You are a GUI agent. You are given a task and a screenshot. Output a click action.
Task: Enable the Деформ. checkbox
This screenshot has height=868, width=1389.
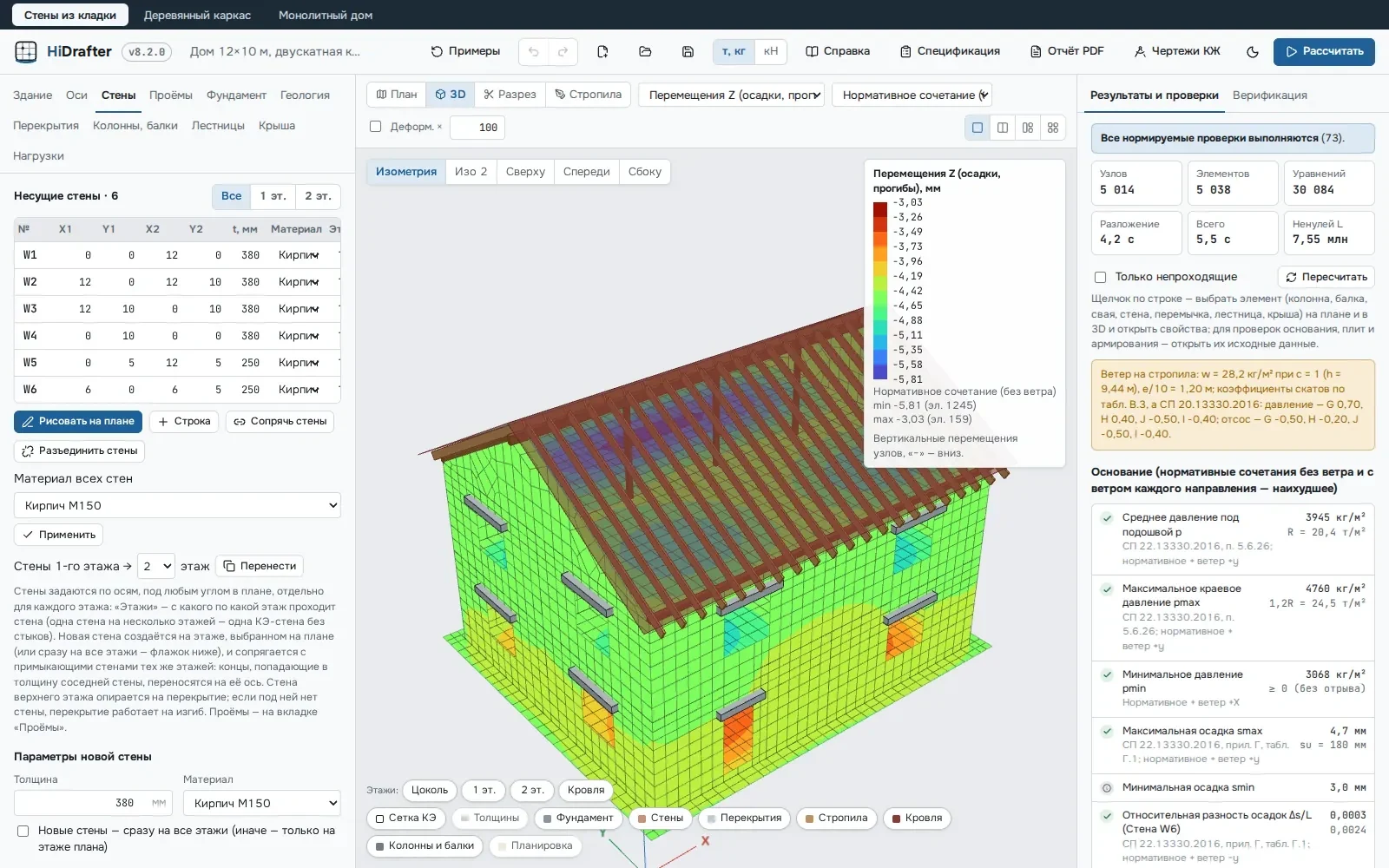[376, 127]
